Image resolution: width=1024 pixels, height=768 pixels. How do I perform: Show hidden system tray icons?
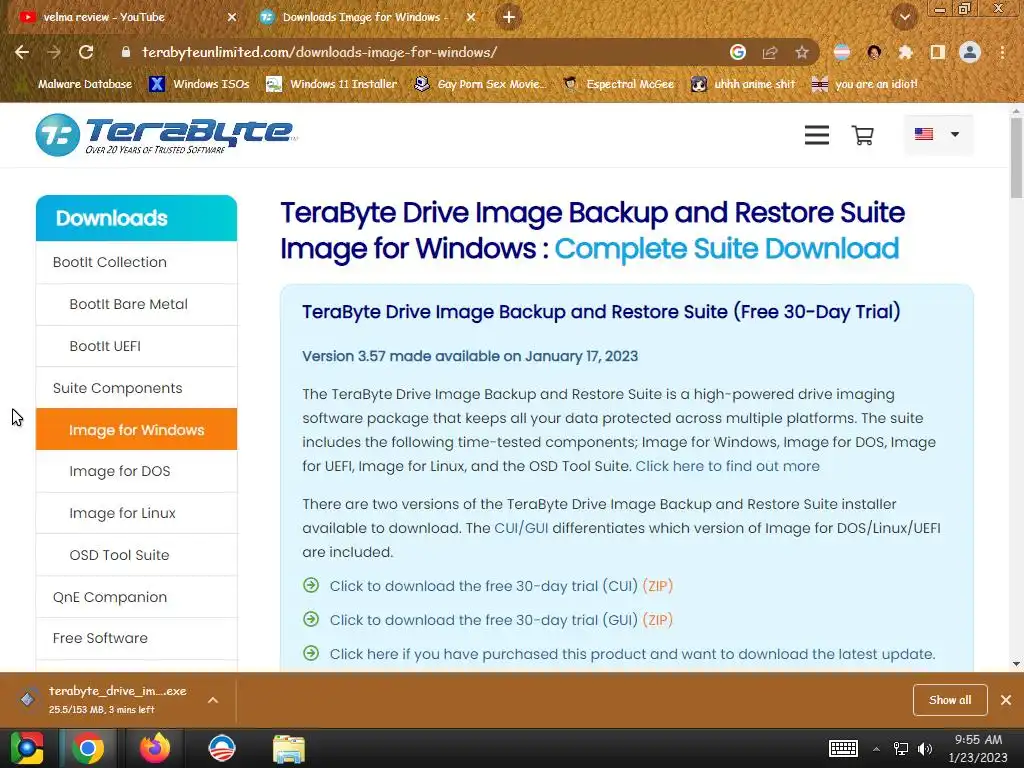(876, 749)
